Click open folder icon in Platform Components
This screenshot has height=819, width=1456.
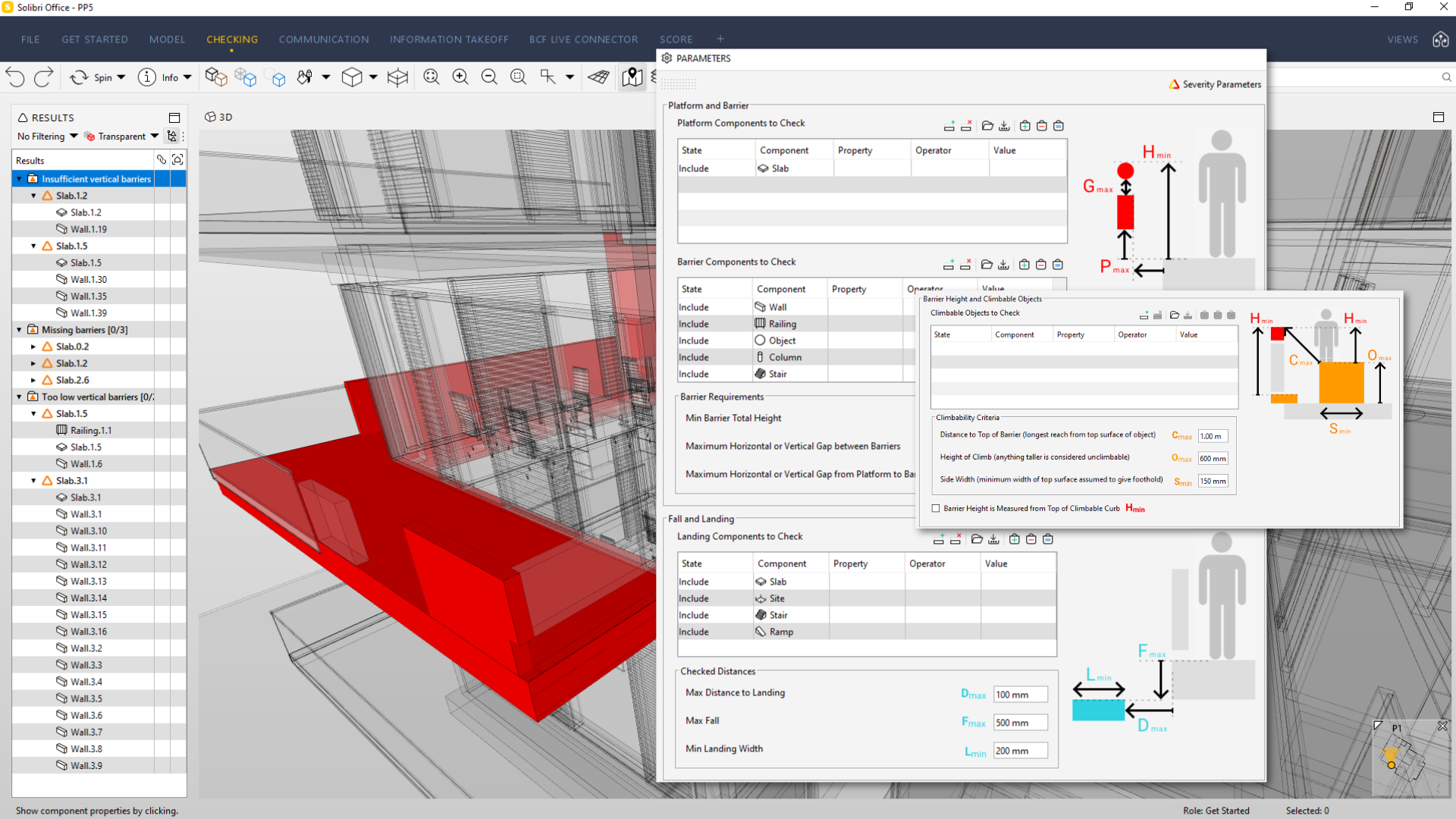click(987, 126)
